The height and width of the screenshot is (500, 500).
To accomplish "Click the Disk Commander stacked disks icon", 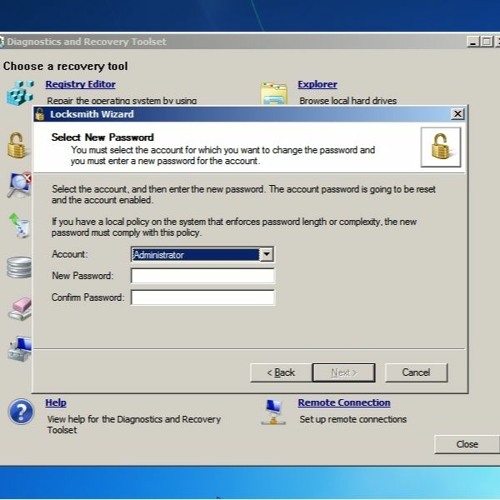I will tap(19, 267).
